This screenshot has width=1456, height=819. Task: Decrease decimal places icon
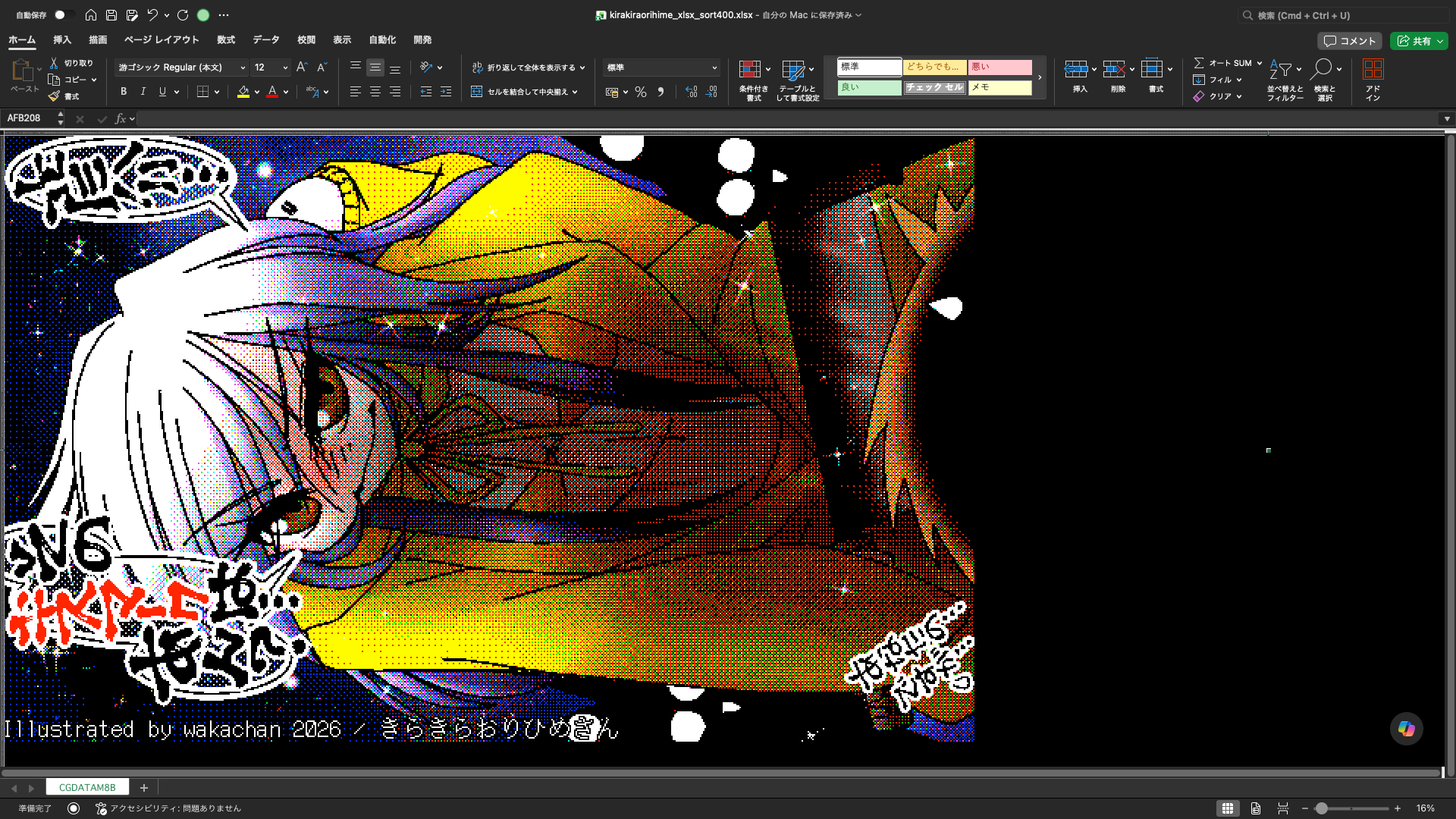[711, 92]
